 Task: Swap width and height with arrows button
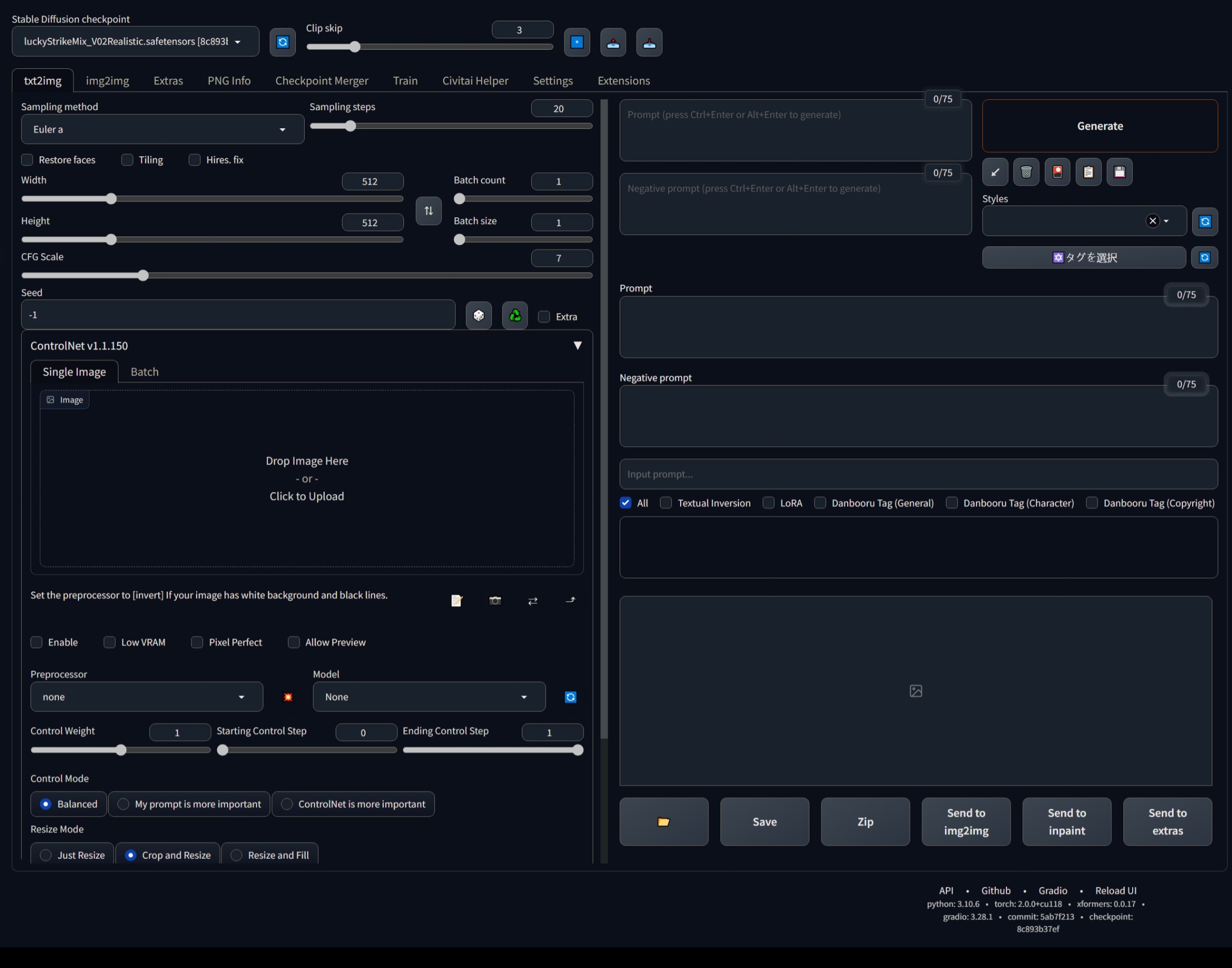click(429, 211)
